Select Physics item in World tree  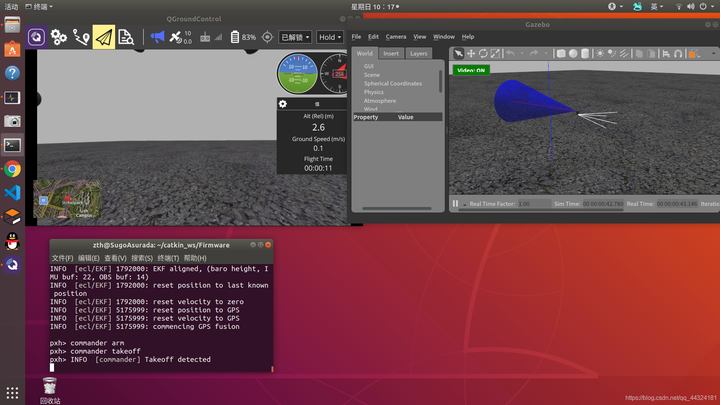[x=373, y=92]
